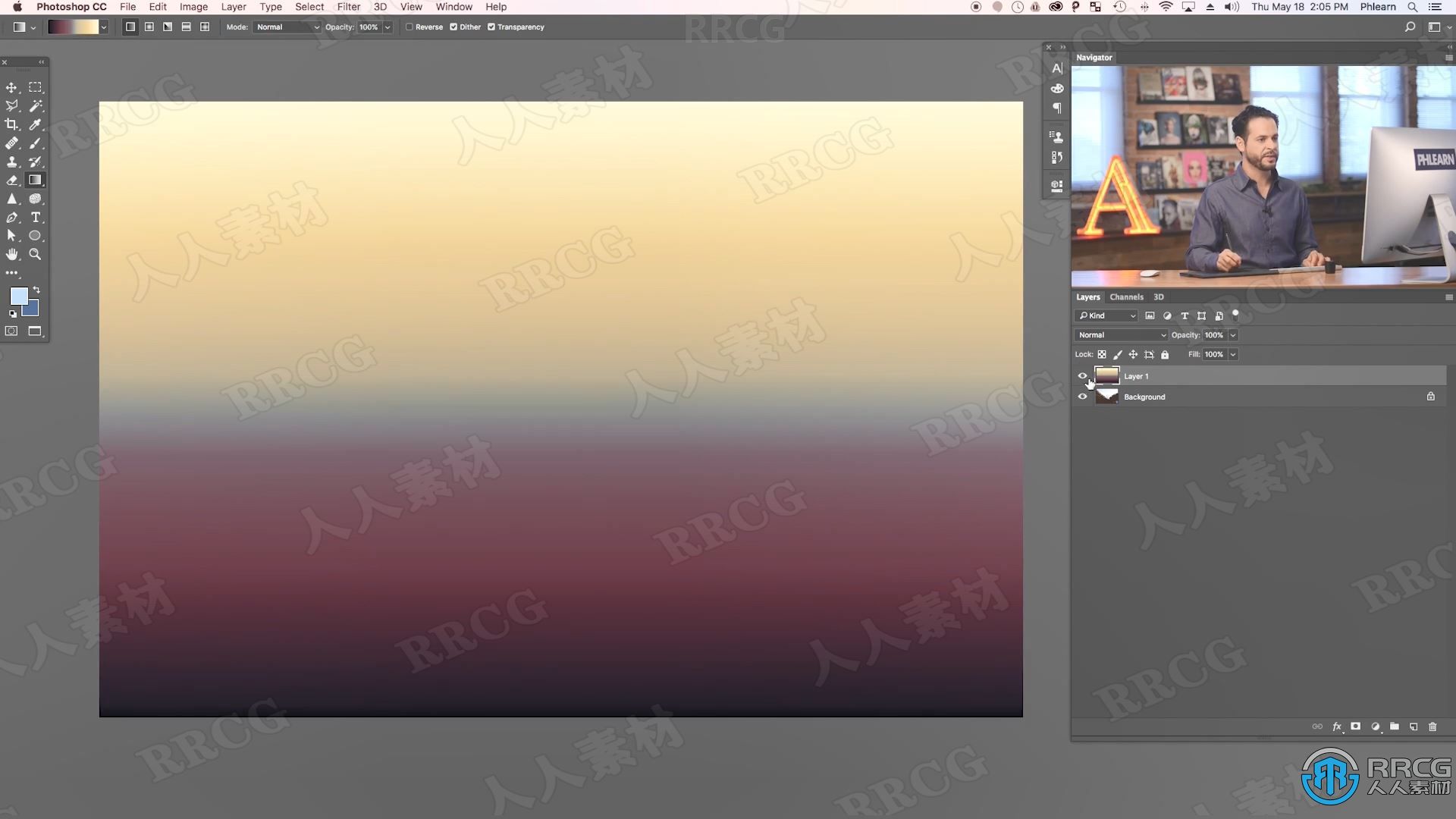Screen dimensions: 1456x819
Task: Toggle visibility of Background layer
Action: pyautogui.click(x=1083, y=396)
